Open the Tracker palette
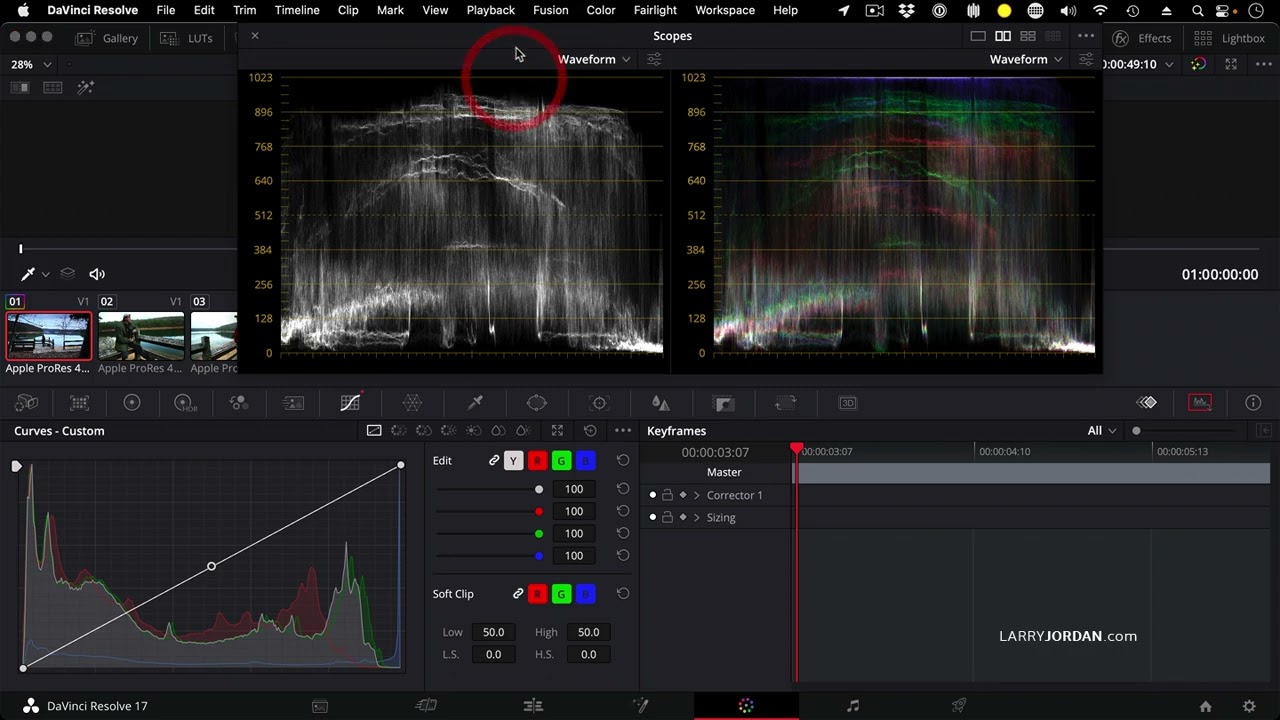Viewport: 1280px width, 720px height. tap(599, 403)
